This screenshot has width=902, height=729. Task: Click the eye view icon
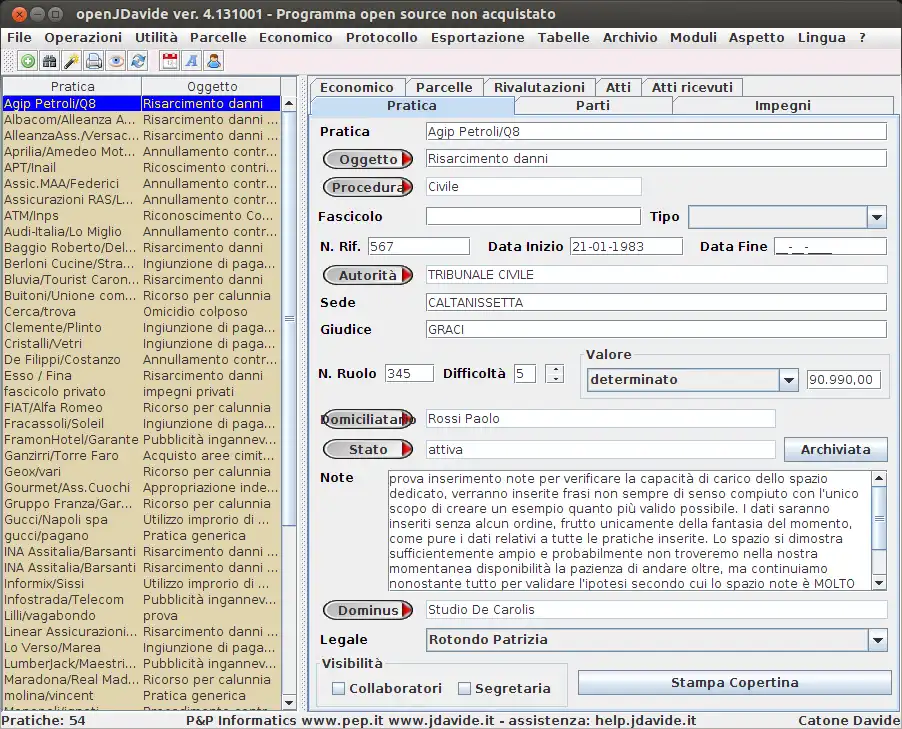click(x=116, y=61)
